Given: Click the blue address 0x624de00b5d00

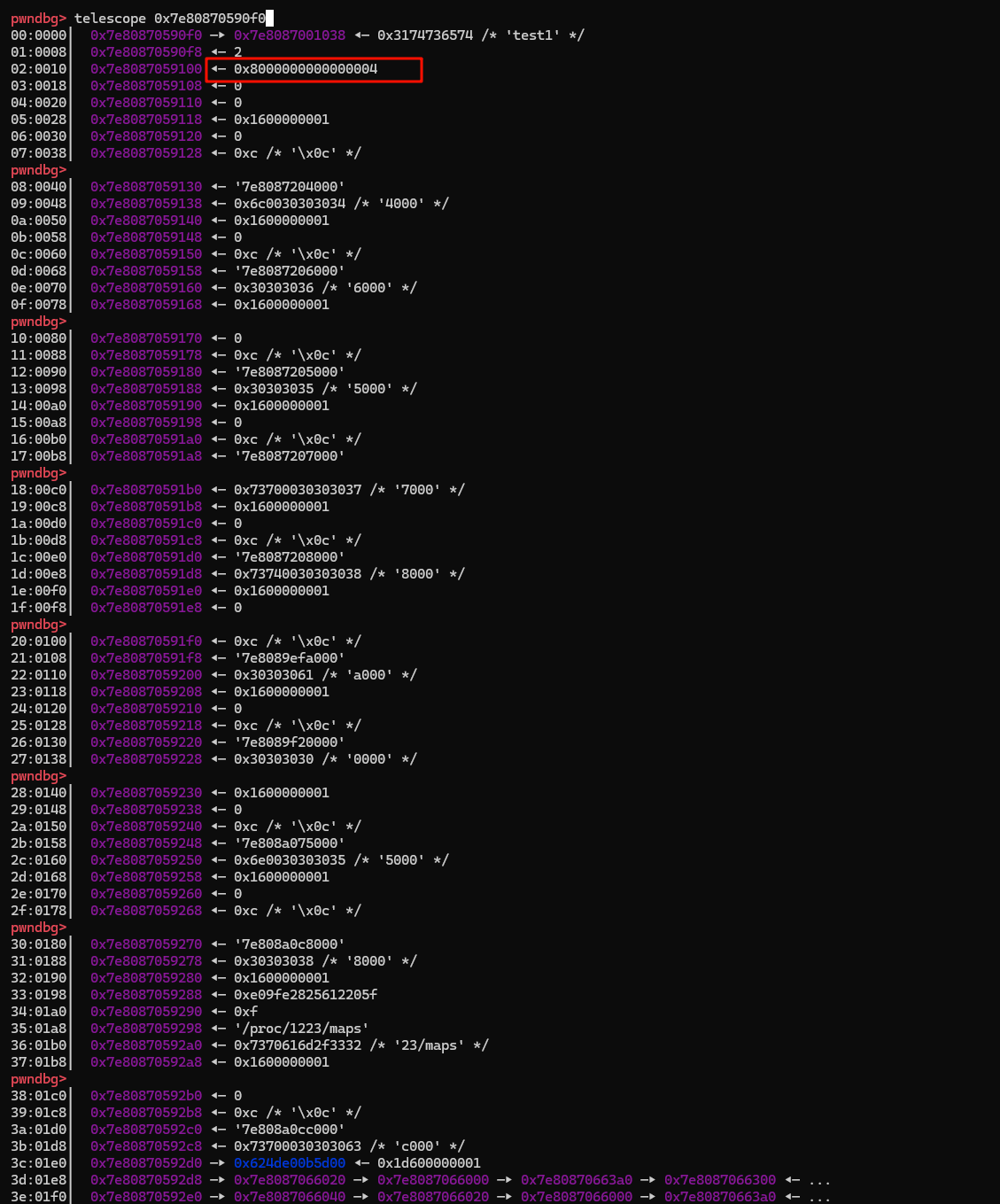Looking at the screenshot, I should (290, 1163).
